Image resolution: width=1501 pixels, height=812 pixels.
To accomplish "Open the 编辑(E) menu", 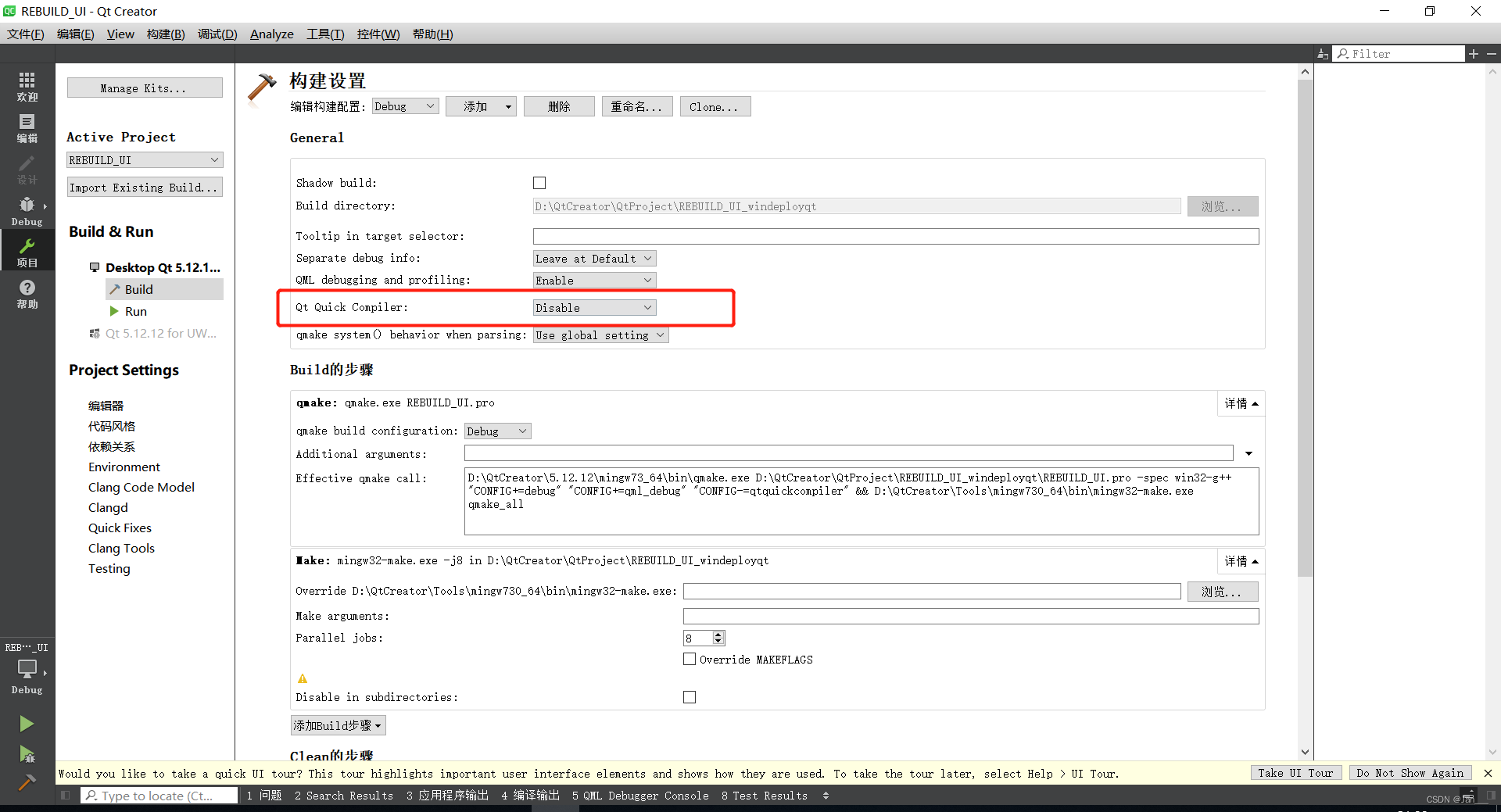I will click(75, 34).
